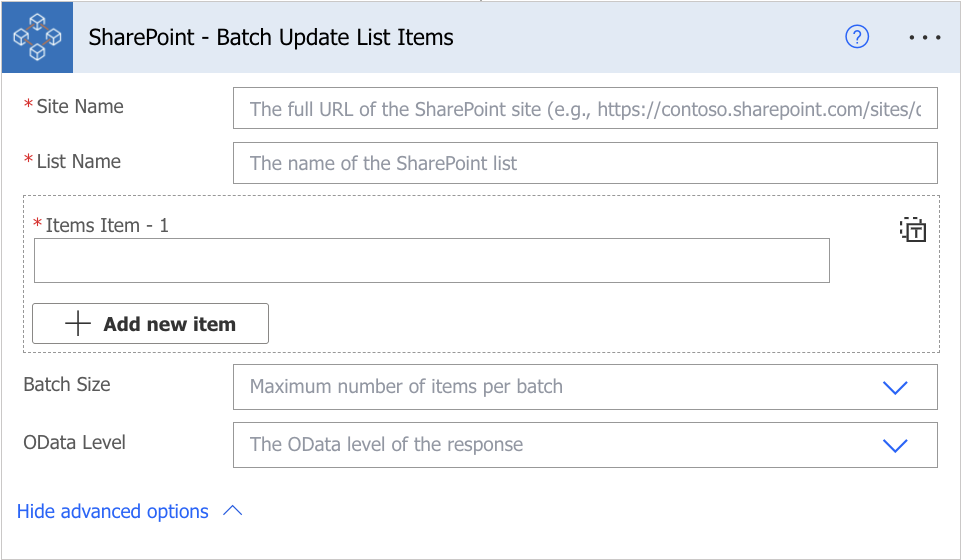Select the Site Name label
Image resolution: width=962 pixels, height=560 pixels.
(x=80, y=106)
